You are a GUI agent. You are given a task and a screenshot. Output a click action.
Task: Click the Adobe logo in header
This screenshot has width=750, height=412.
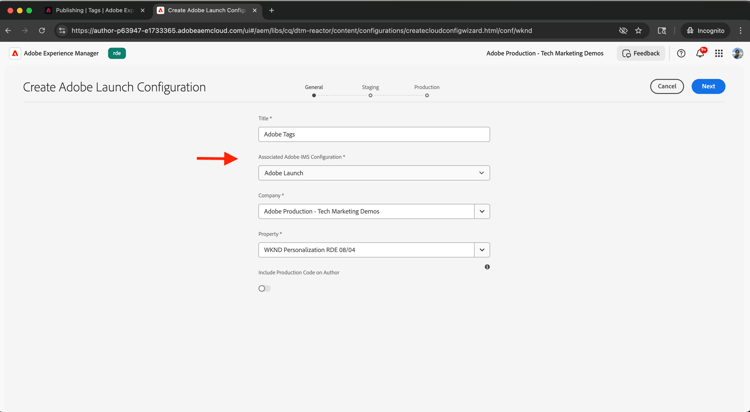pyautogui.click(x=15, y=54)
